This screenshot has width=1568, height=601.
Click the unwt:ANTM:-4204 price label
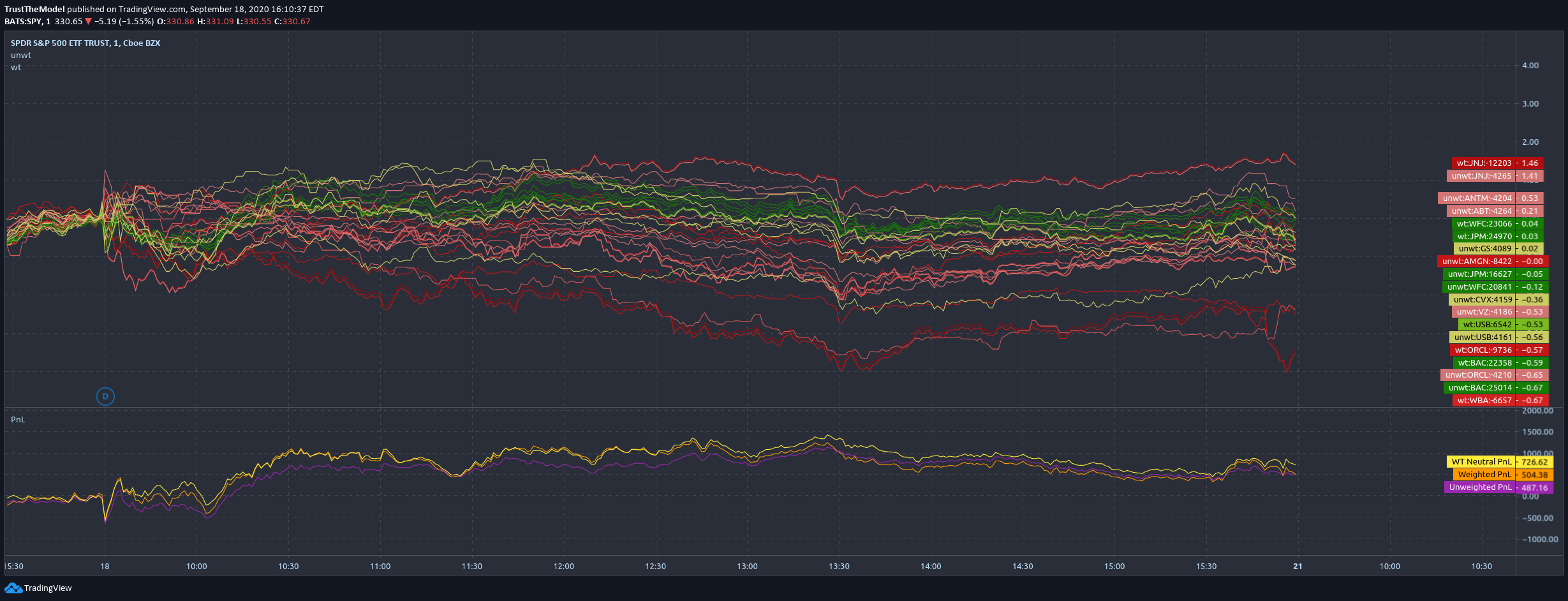1490,198
